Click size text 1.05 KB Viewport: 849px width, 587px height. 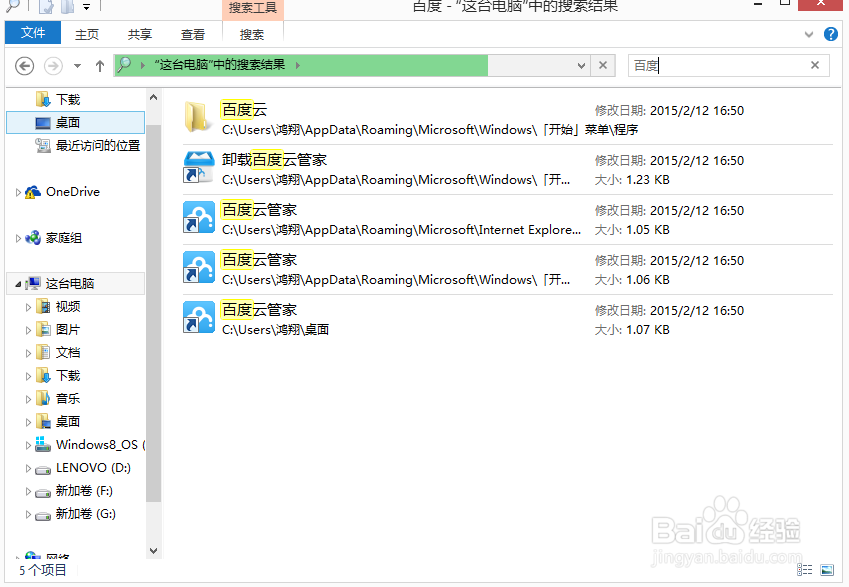[648, 230]
